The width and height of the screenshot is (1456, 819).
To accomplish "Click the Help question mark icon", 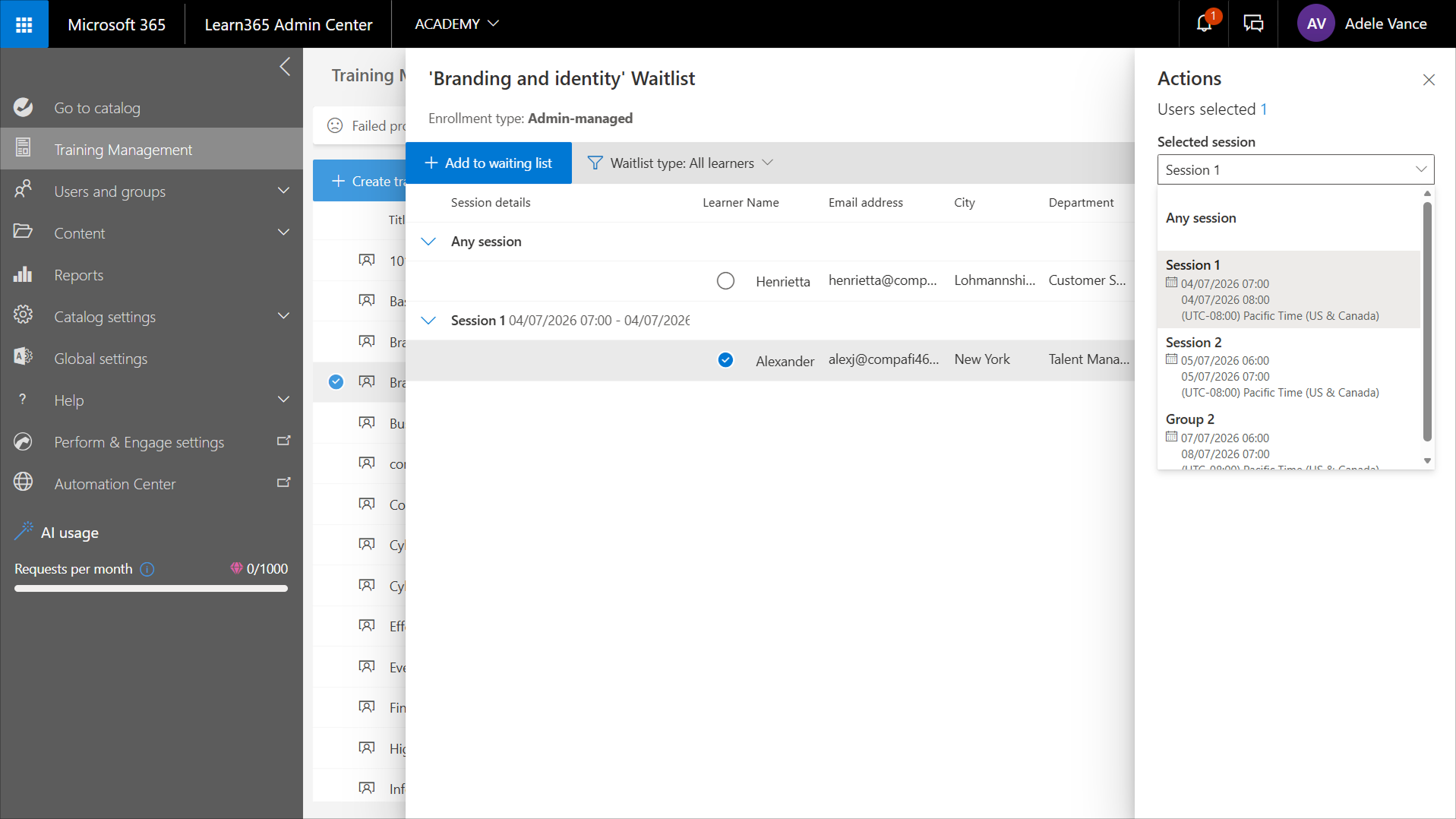I will tap(24, 400).
